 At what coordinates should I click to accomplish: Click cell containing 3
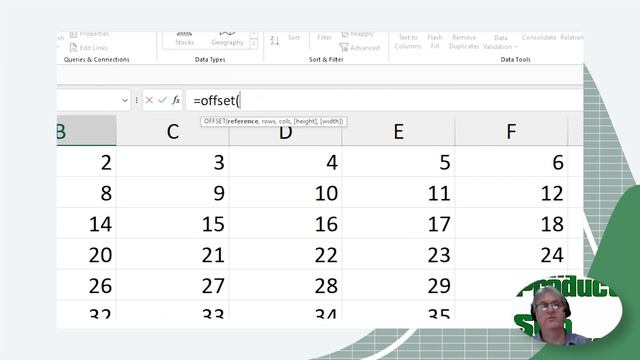point(173,162)
